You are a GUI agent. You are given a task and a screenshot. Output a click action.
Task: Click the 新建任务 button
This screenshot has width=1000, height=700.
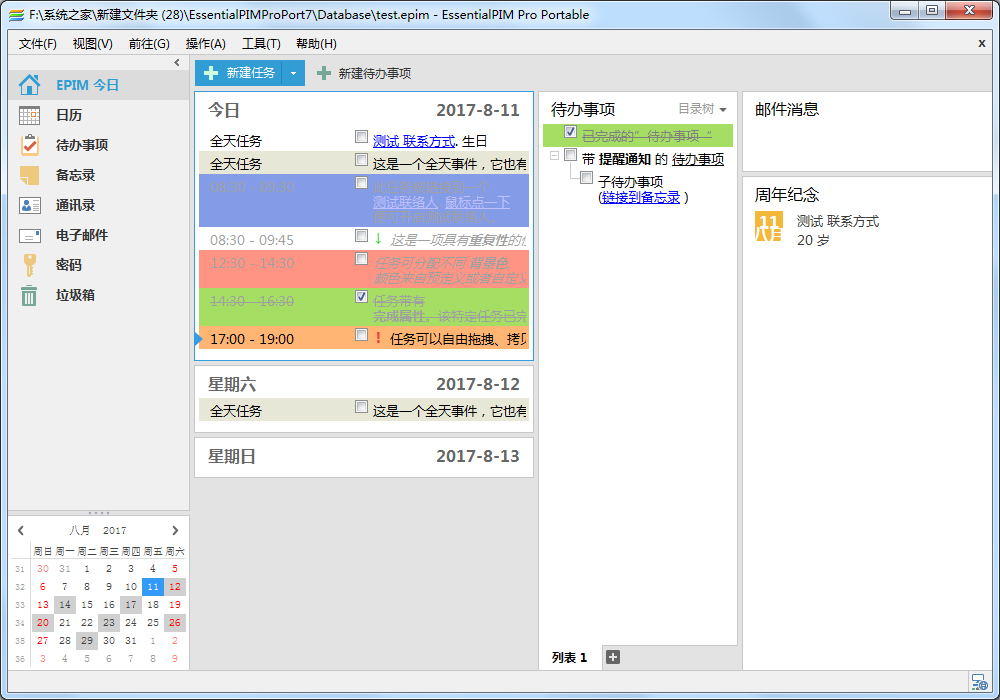coord(239,73)
